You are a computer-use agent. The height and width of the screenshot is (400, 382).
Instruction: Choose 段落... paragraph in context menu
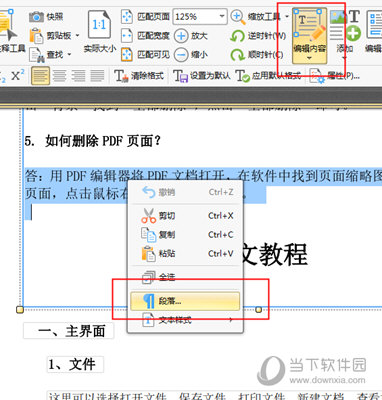pos(185,301)
